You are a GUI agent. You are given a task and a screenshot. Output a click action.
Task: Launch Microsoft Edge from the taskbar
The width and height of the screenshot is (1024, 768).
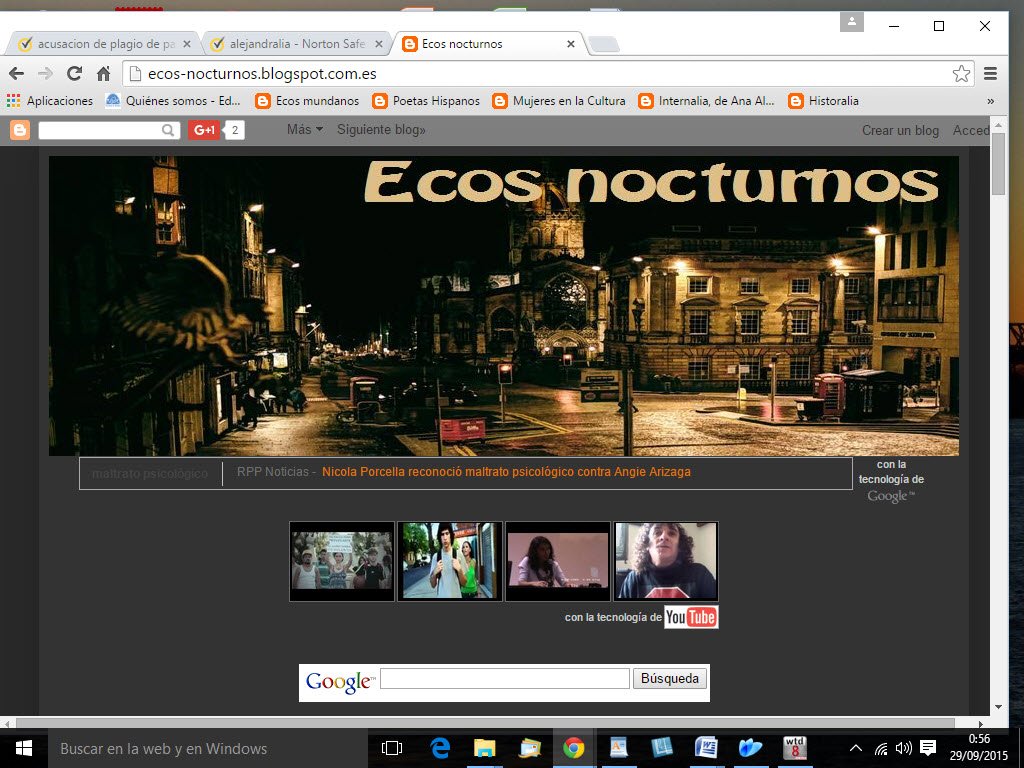click(x=440, y=748)
